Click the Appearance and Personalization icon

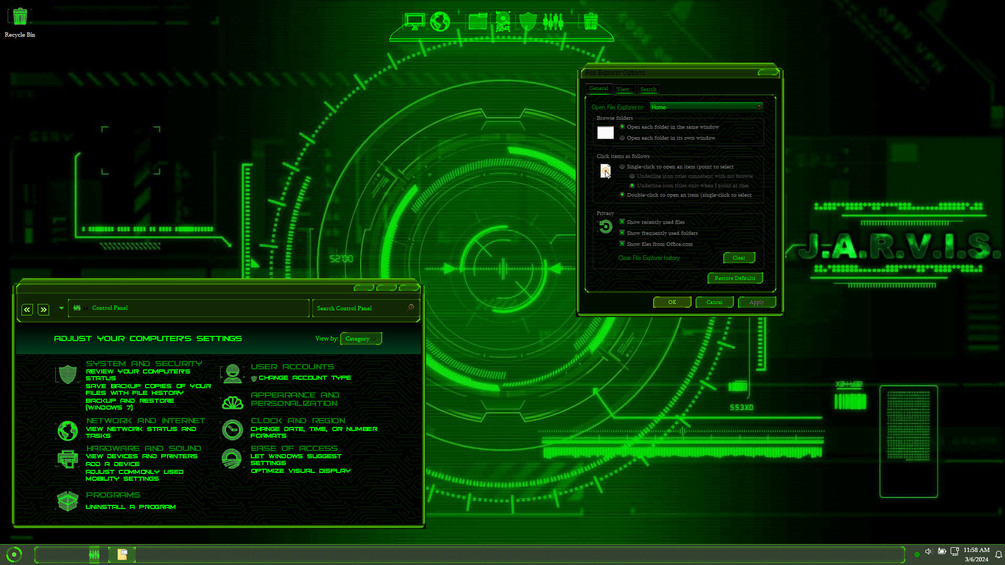233,402
